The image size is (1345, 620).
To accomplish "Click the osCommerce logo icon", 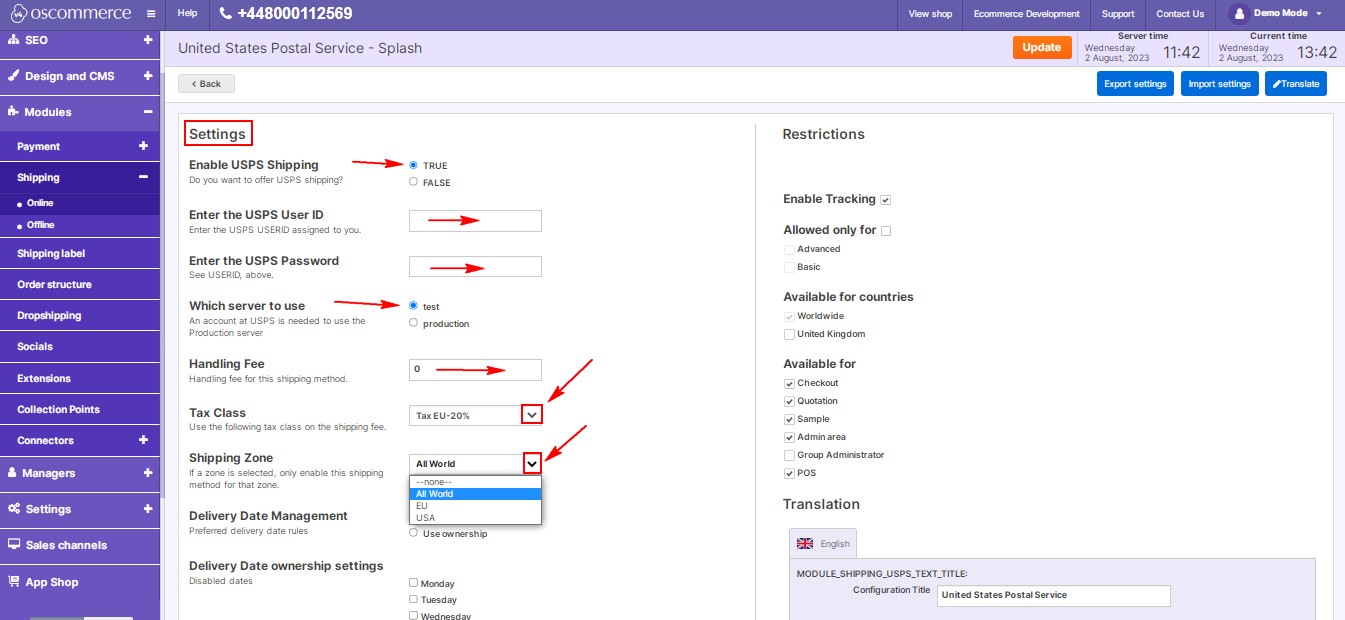I will [18, 14].
